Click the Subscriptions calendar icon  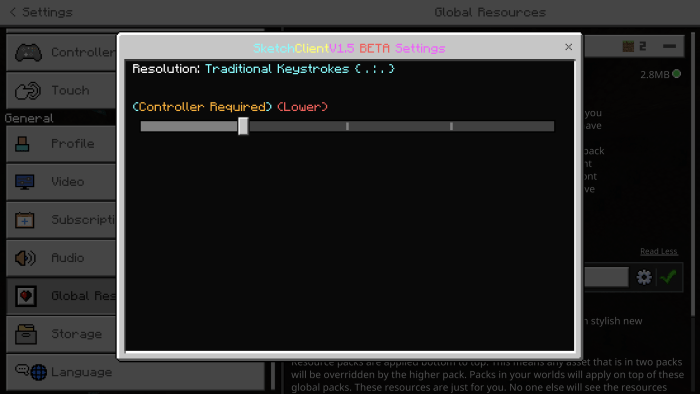(x=25, y=220)
